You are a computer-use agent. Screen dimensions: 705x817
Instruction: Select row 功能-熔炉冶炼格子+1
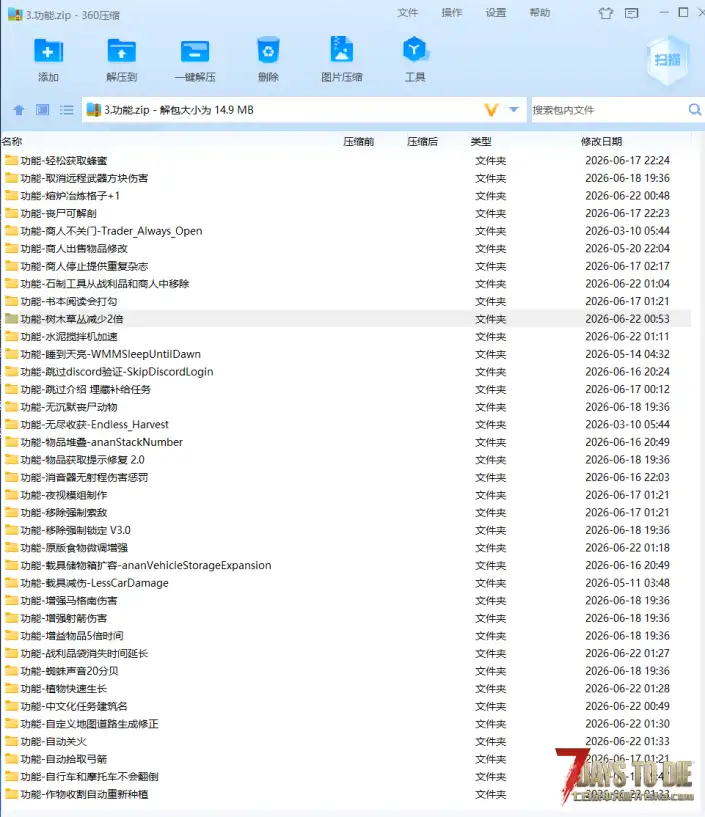point(347,195)
